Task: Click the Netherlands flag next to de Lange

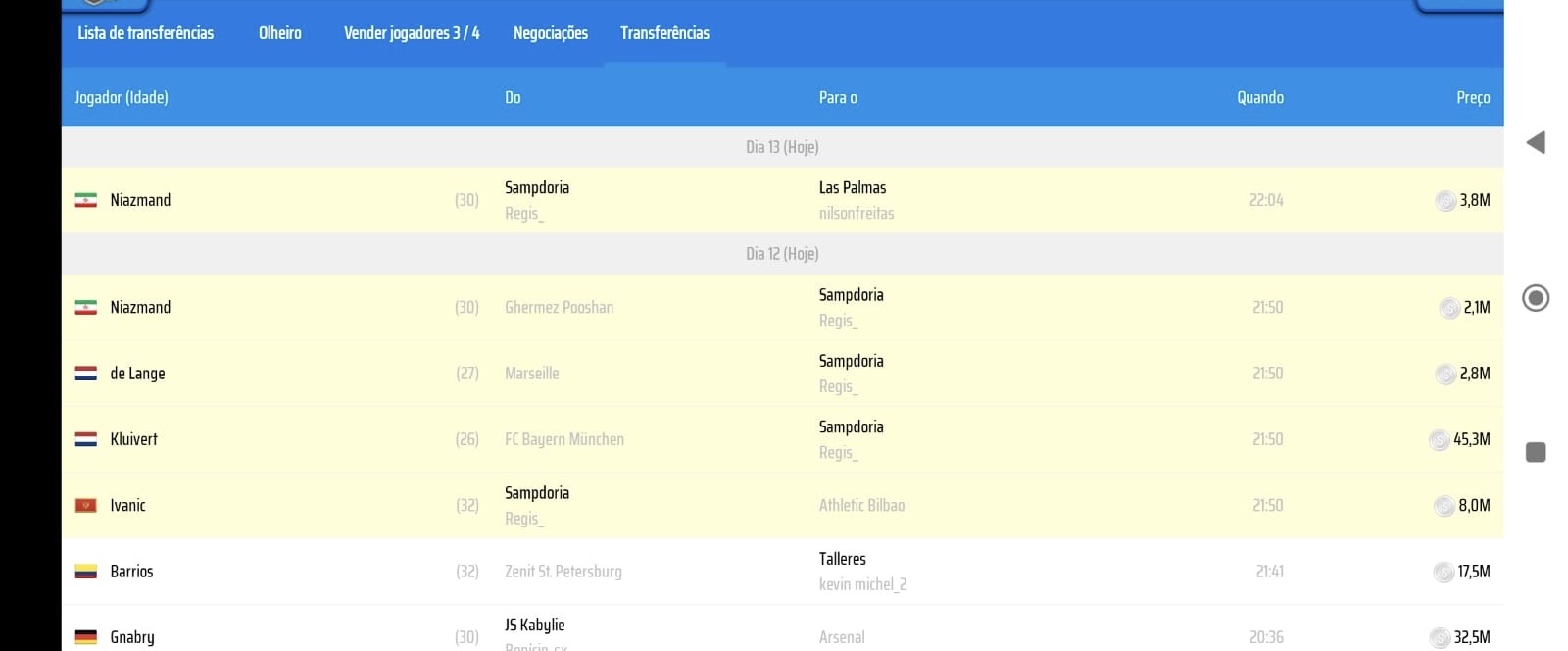Action: tap(86, 374)
